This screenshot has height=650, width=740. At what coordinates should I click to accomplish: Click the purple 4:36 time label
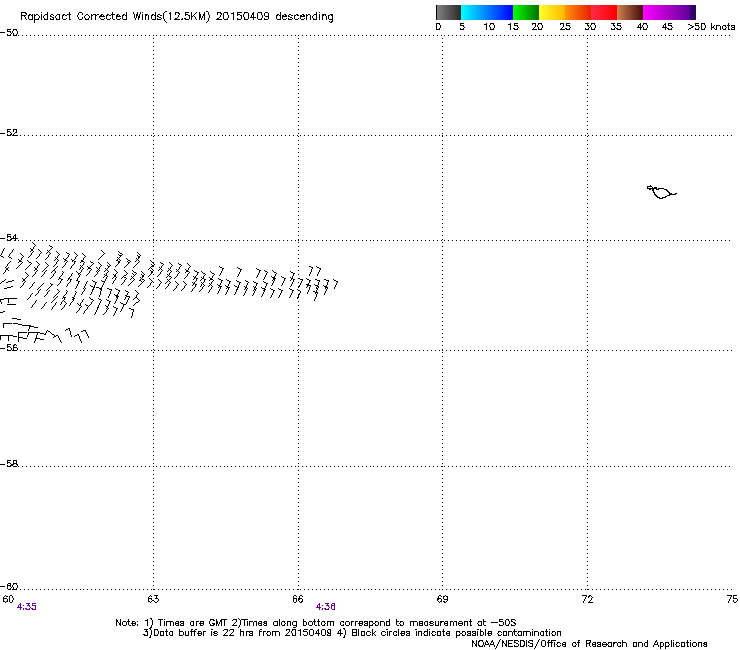(326, 607)
